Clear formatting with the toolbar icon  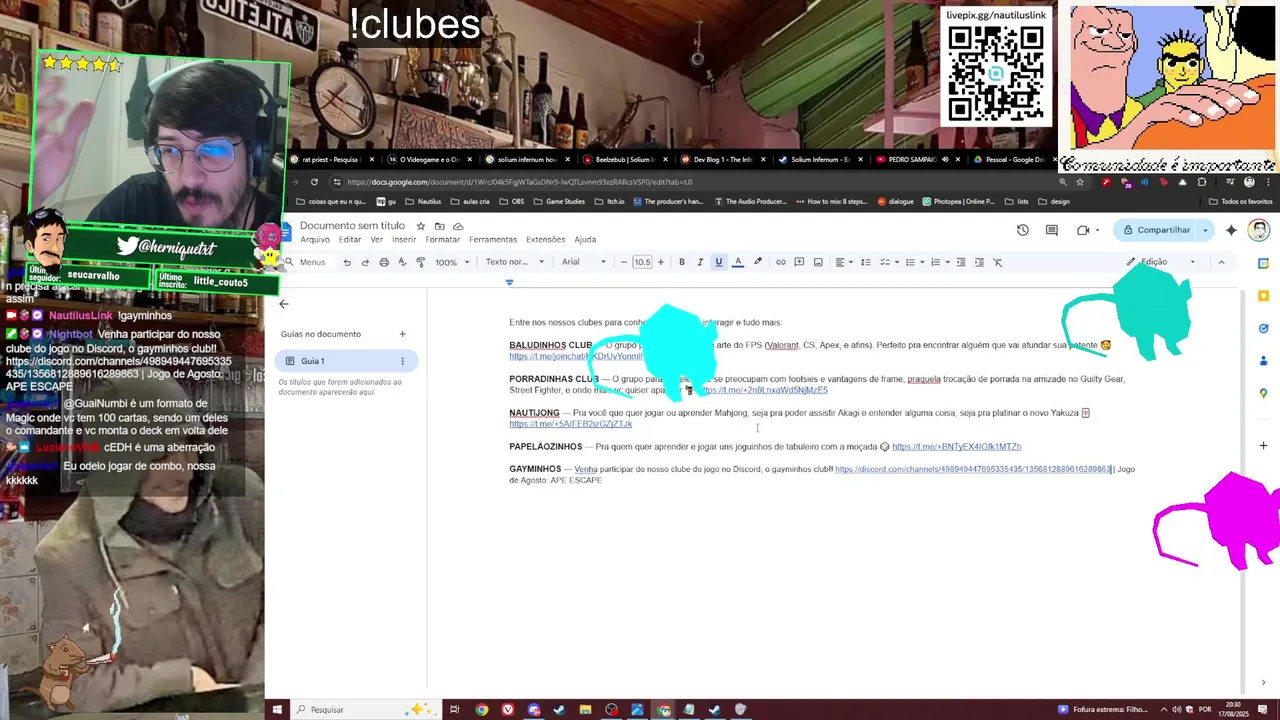point(998,262)
